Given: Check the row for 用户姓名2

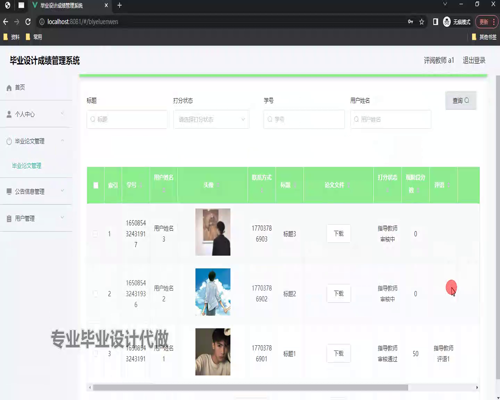Looking at the screenshot, I should point(96,294).
